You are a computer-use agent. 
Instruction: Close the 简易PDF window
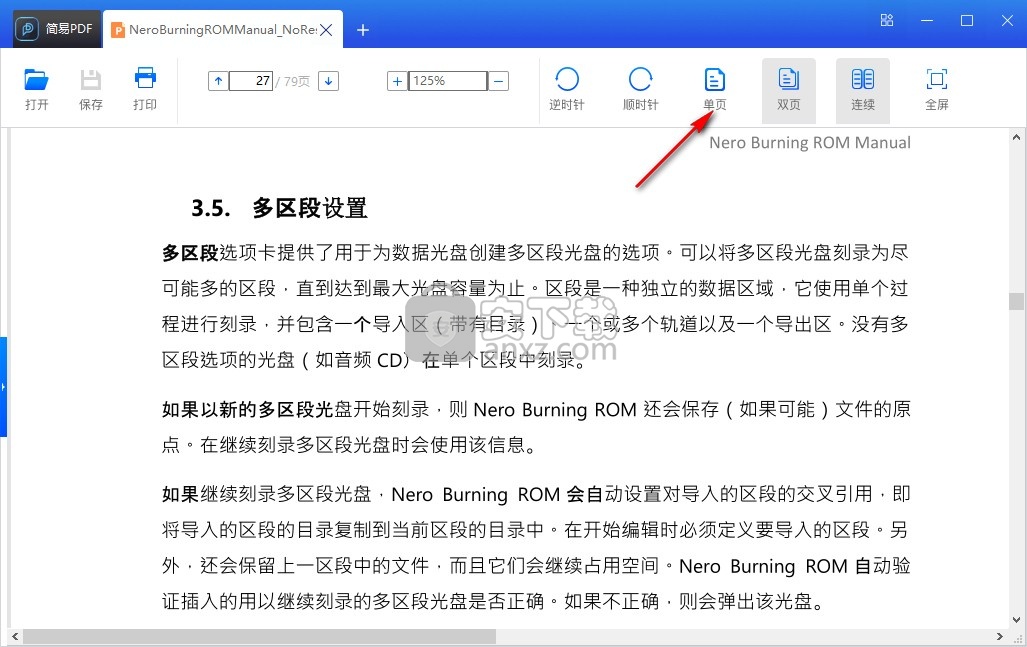point(1007,20)
